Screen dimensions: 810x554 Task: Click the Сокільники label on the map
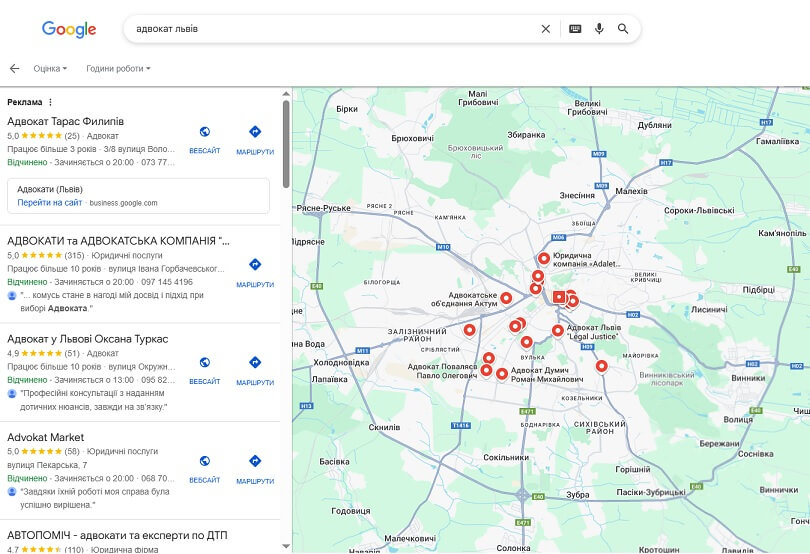pyautogui.click(x=506, y=457)
